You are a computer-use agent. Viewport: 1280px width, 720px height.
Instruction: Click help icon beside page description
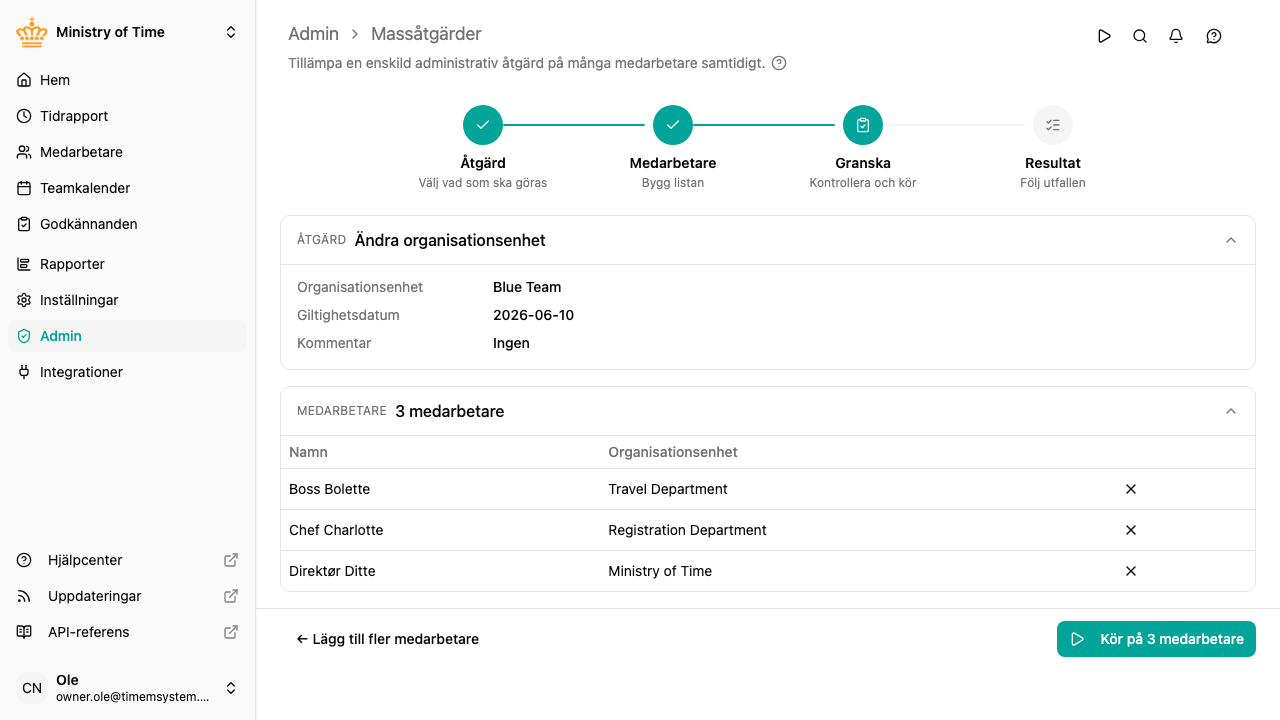click(779, 63)
